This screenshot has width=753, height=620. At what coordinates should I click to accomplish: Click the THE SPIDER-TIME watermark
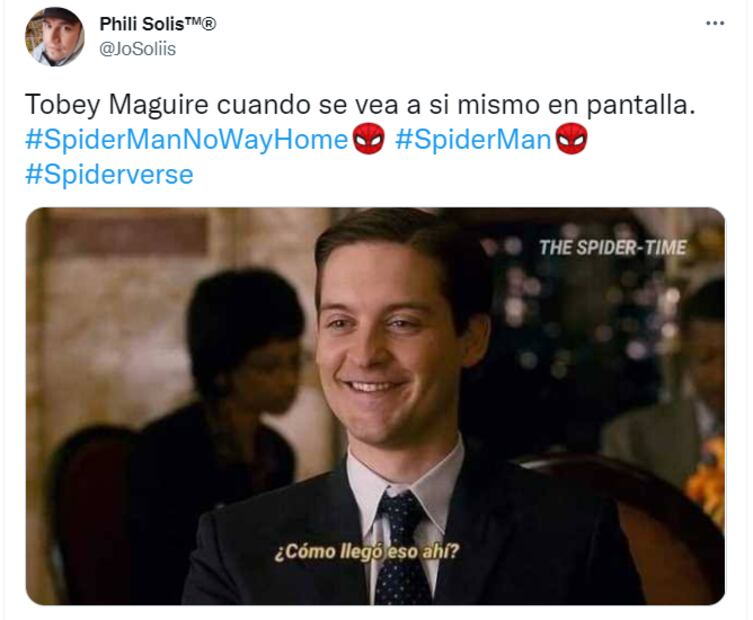[x=612, y=248]
